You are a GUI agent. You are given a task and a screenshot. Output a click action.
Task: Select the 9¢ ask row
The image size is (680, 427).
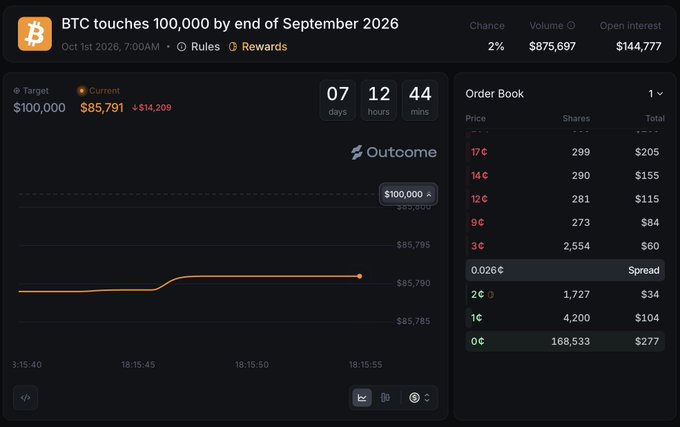tap(565, 222)
